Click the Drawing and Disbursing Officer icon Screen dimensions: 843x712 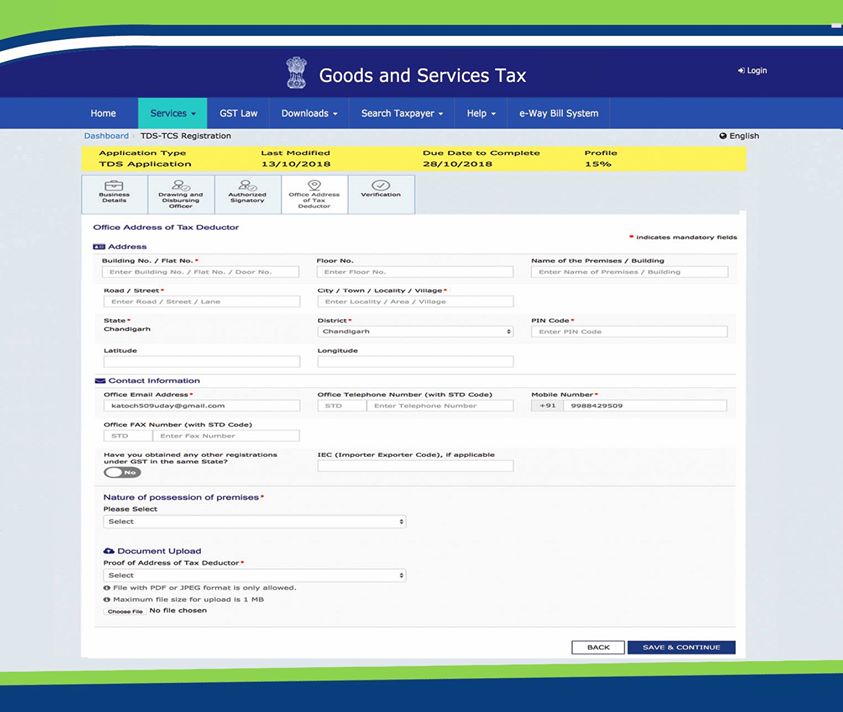click(181, 186)
